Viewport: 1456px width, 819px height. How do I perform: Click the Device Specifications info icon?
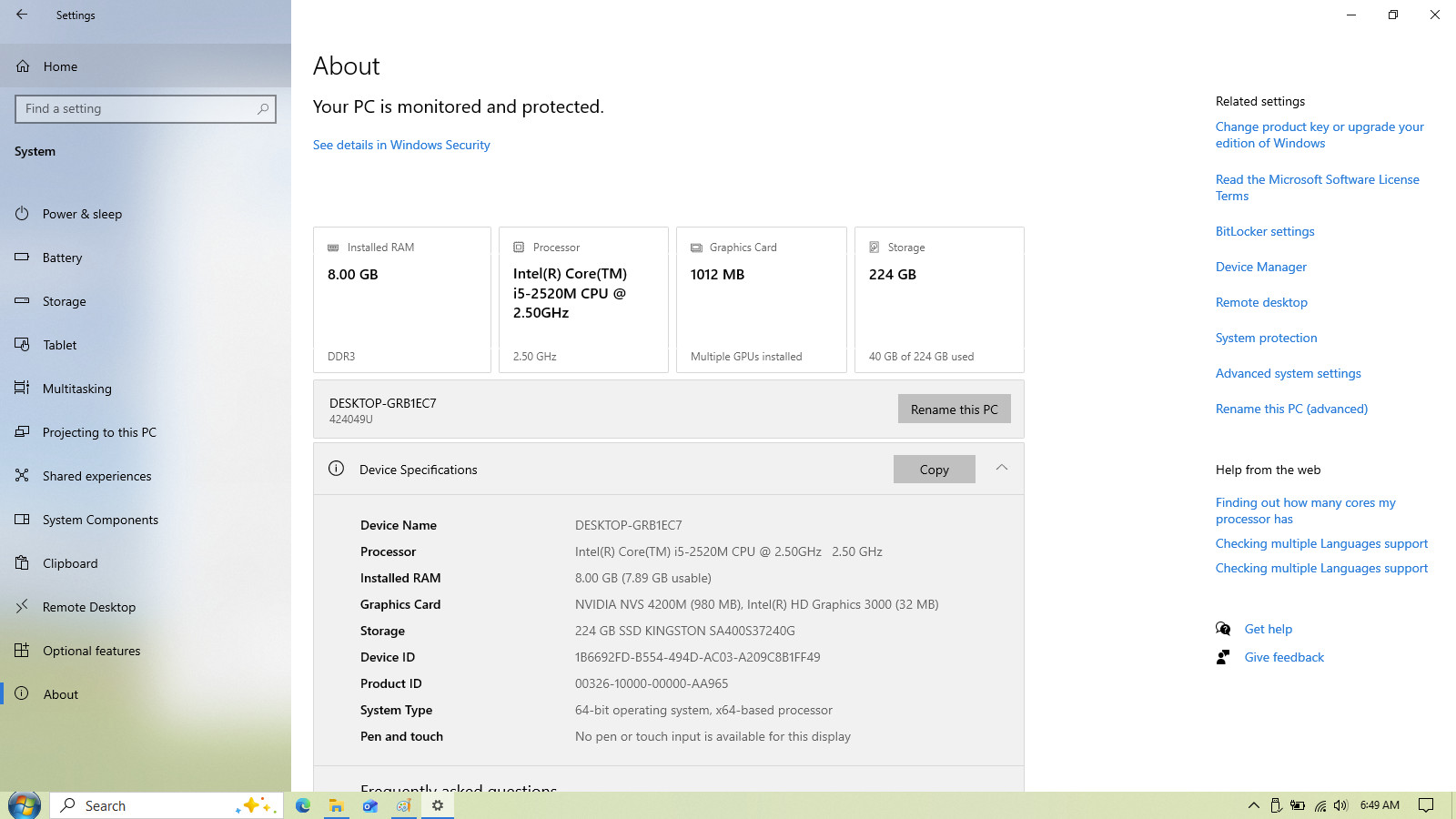point(336,469)
